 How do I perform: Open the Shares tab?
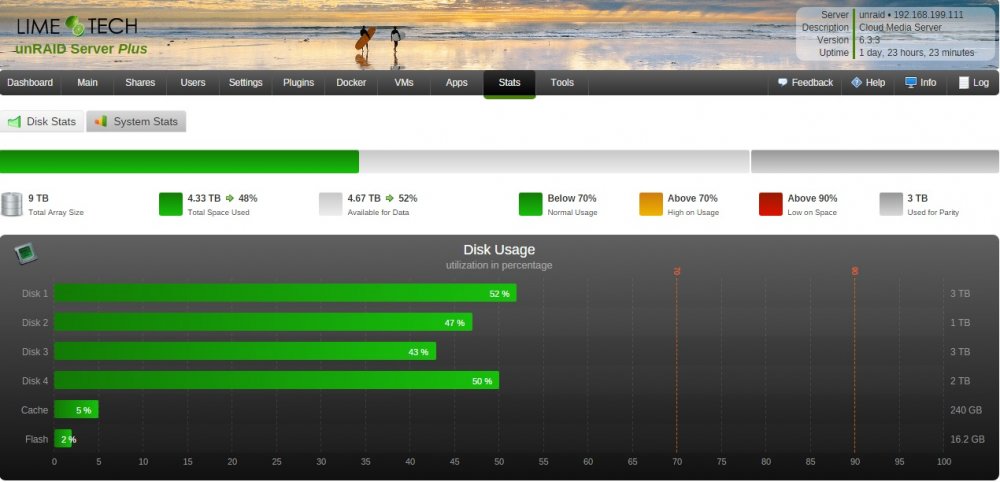[140, 83]
